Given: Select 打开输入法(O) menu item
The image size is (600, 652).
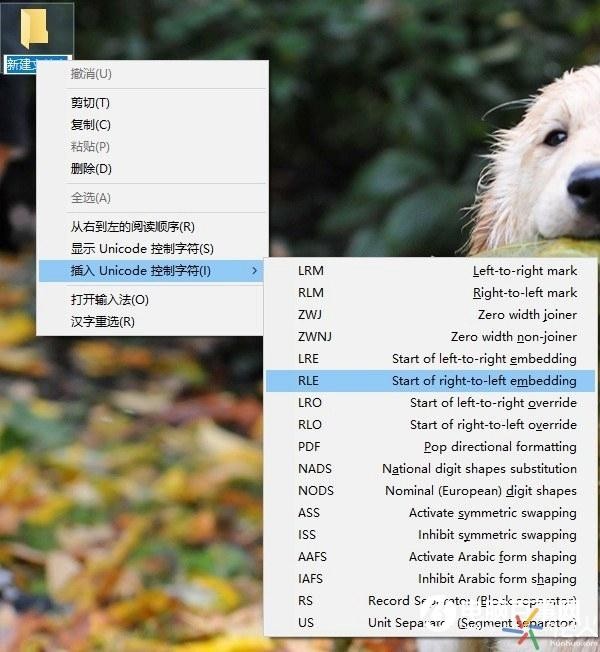Looking at the screenshot, I should tap(109, 300).
